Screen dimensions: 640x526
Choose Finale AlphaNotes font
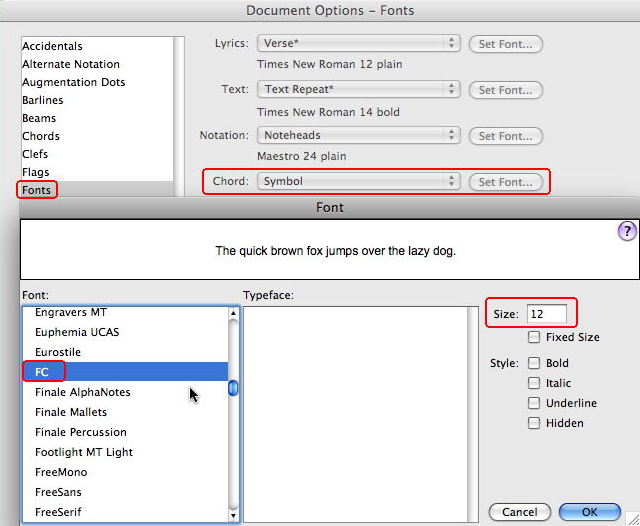pos(82,392)
